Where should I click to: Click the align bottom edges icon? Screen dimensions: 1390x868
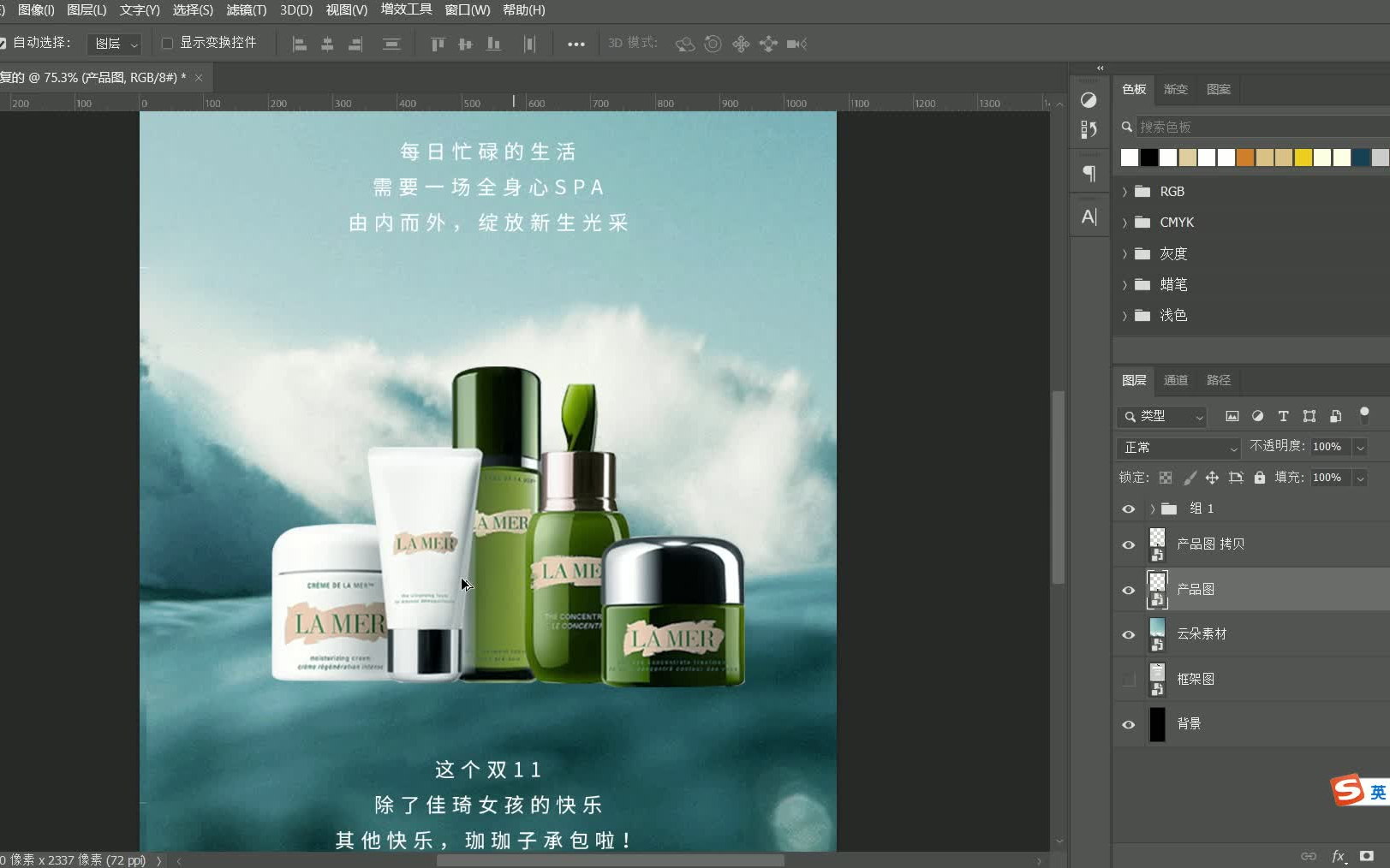pos(493,44)
